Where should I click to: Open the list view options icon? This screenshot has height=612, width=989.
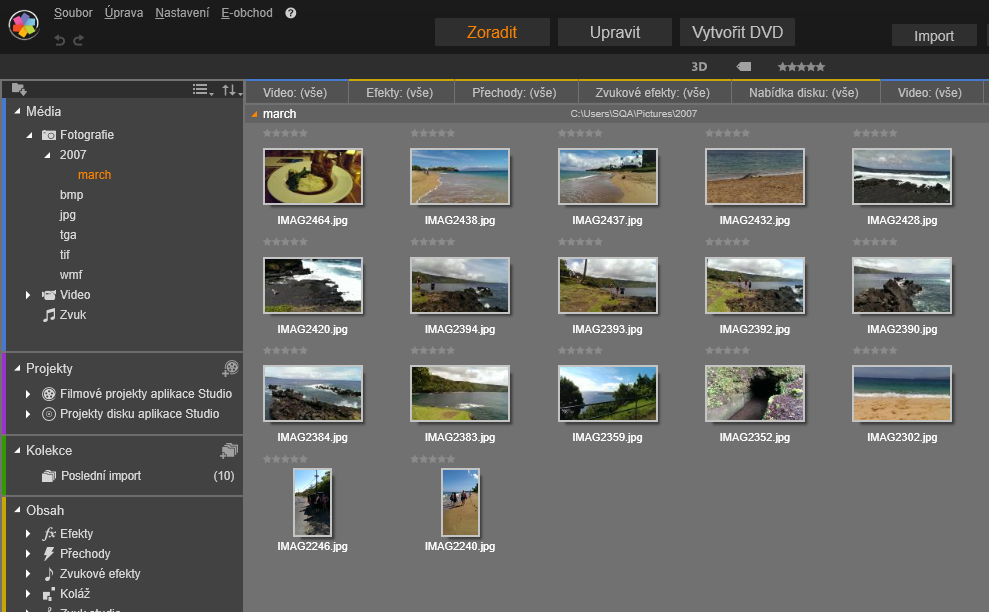click(x=202, y=90)
